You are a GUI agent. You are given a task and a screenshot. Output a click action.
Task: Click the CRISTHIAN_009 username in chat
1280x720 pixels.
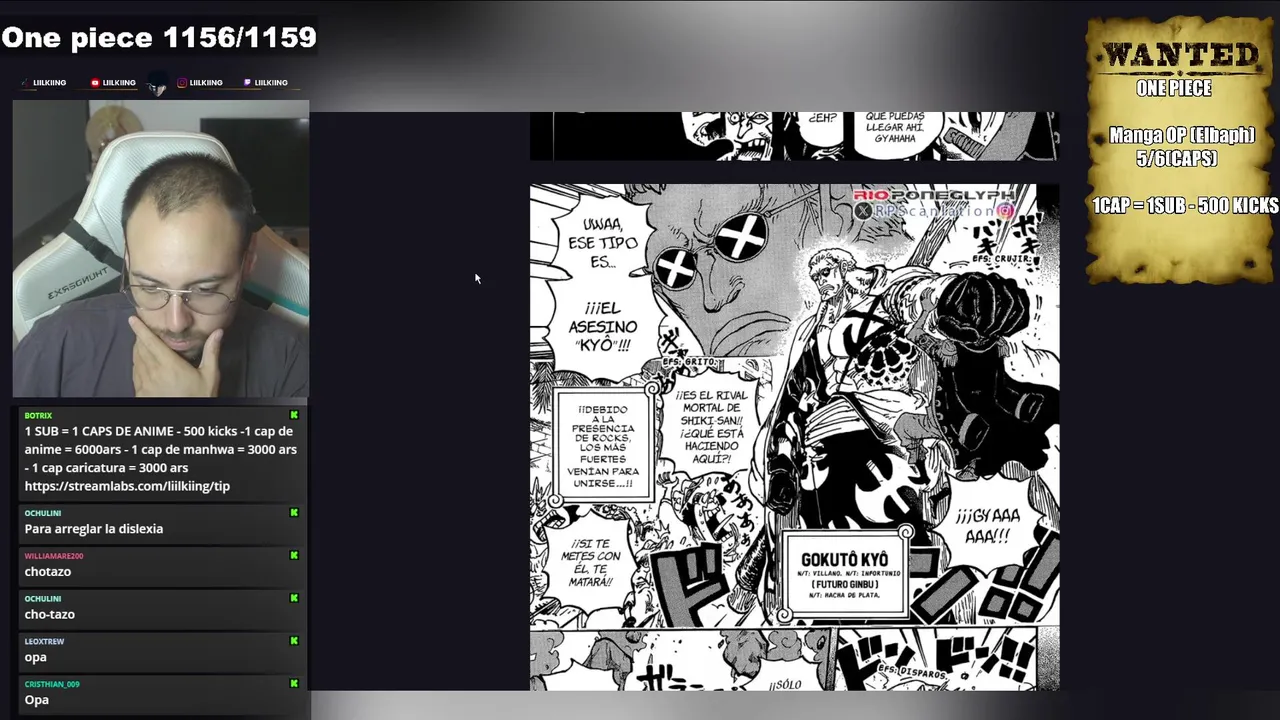(x=52, y=684)
